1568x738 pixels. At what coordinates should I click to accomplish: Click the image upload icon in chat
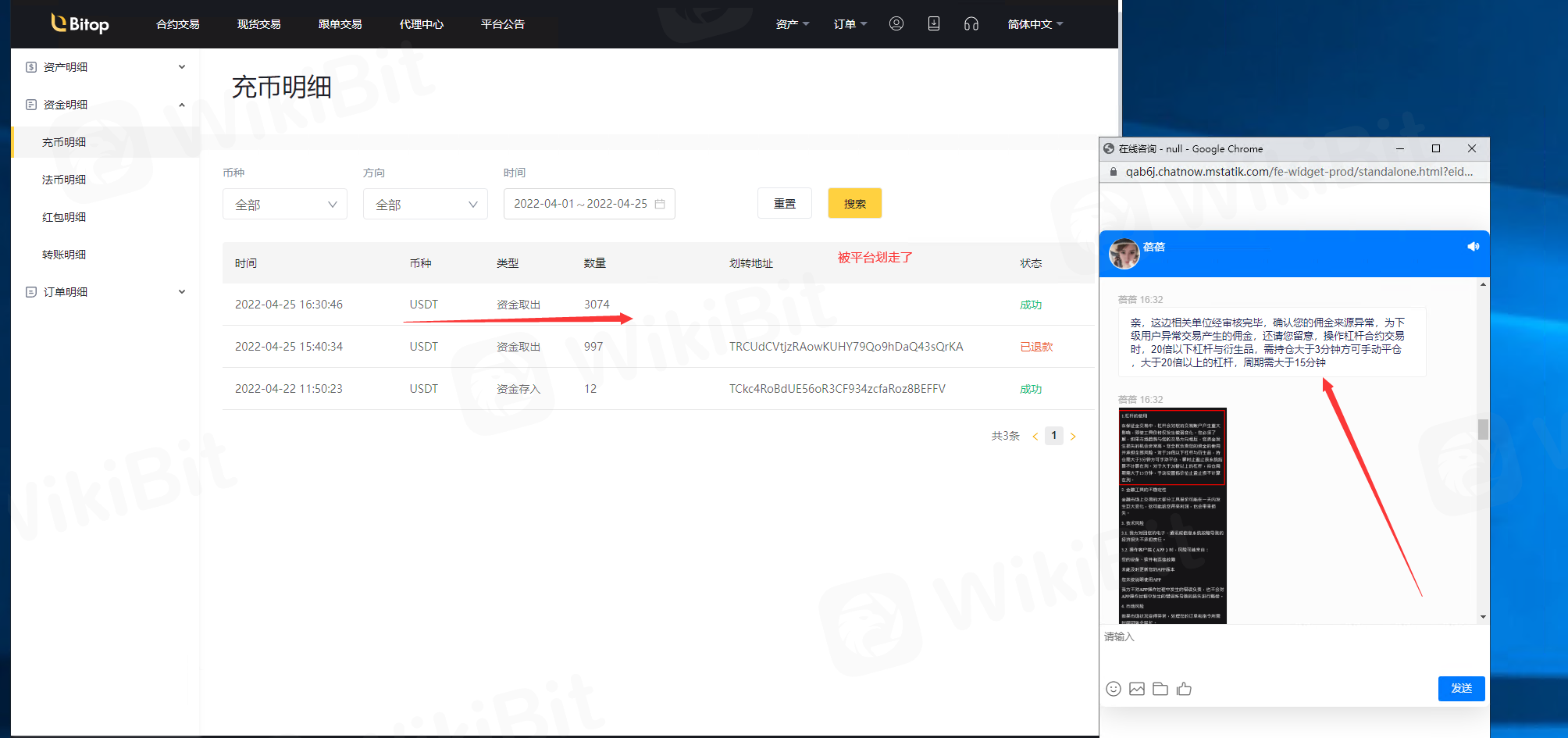pyautogui.click(x=1137, y=689)
